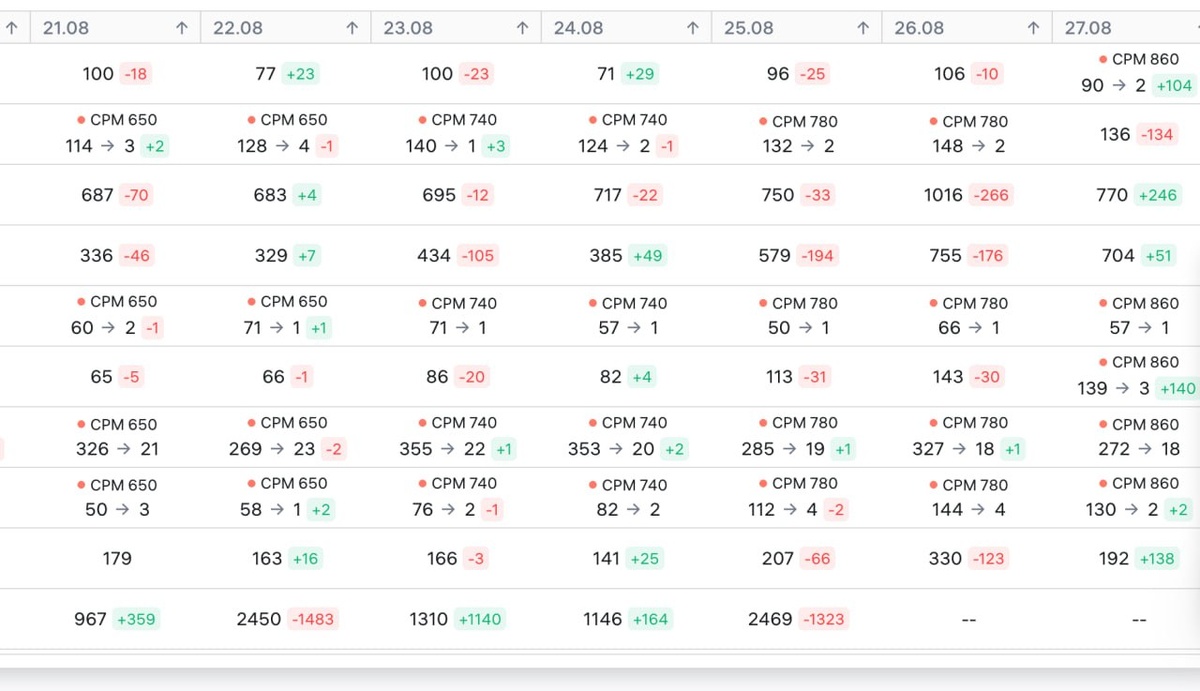1200x691 pixels.
Task: Select the 140 → 1 value
Action: coord(441,146)
